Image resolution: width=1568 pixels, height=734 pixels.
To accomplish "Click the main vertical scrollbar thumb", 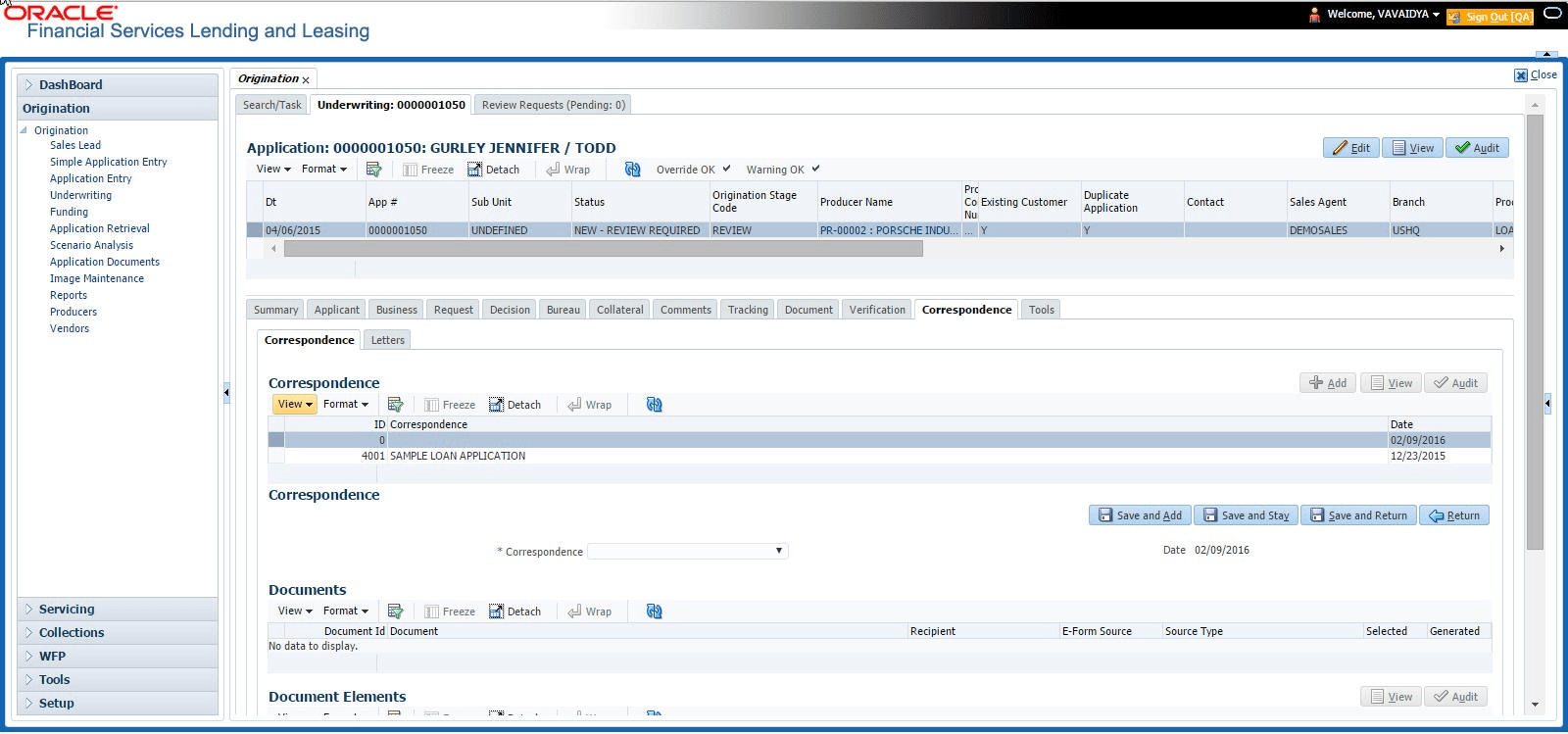I will pyautogui.click(x=1535, y=332).
